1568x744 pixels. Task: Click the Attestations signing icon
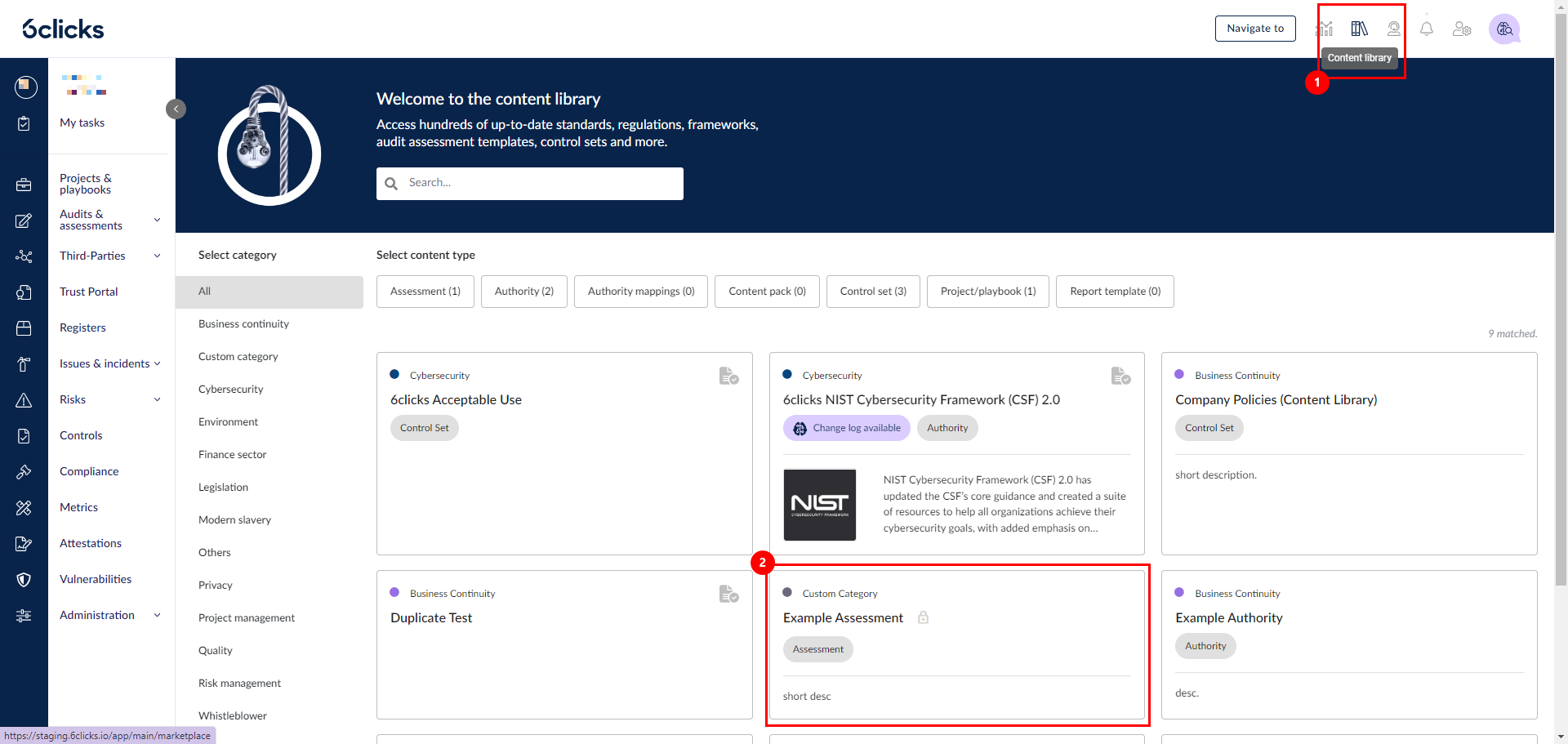[24, 544]
